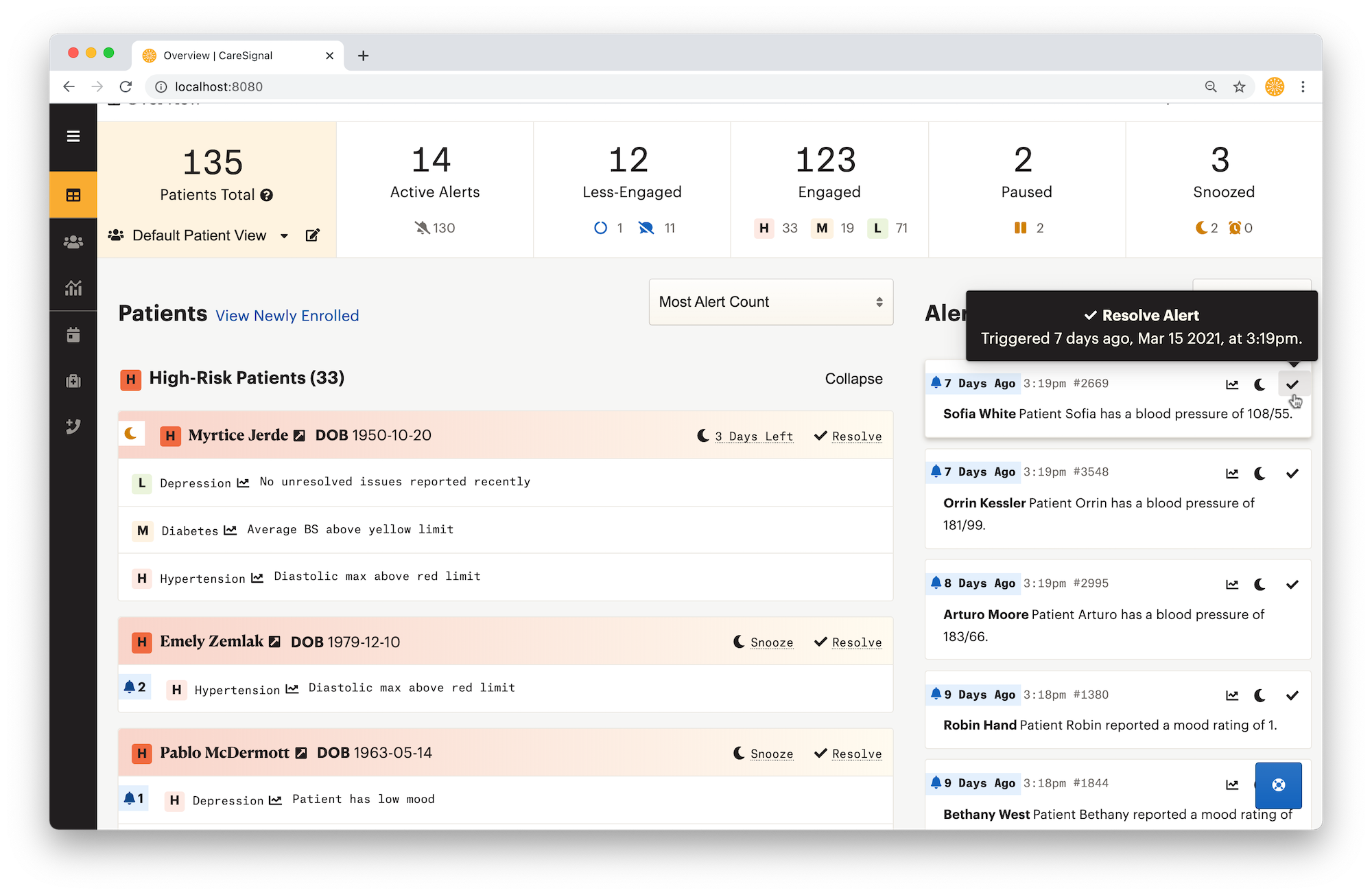Open chart icon beside Myrtice's Hypertension row
Screen dimensions: 1372x895
(x=257, y=579)
